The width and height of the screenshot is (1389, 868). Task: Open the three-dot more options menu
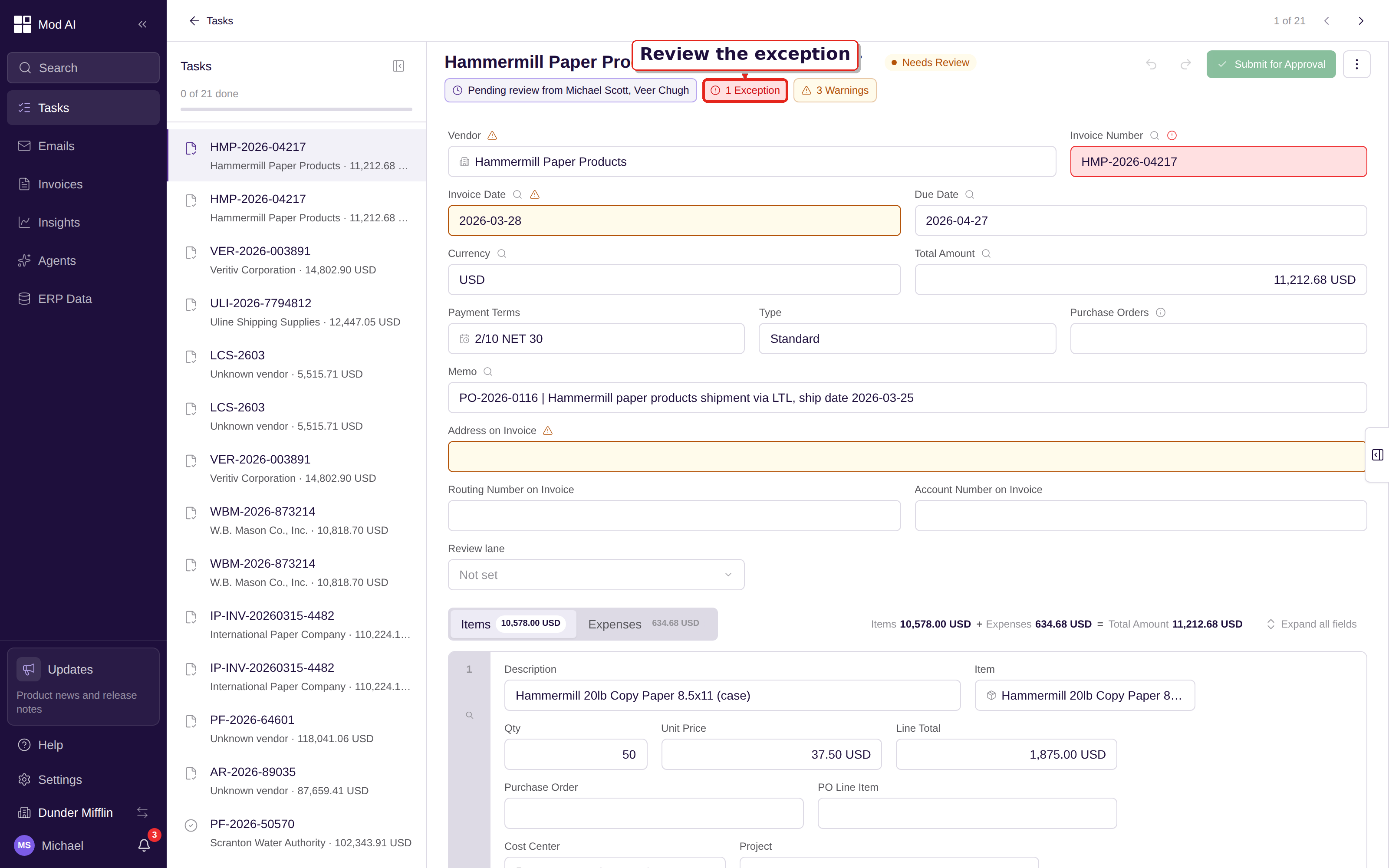point(1357,64)
